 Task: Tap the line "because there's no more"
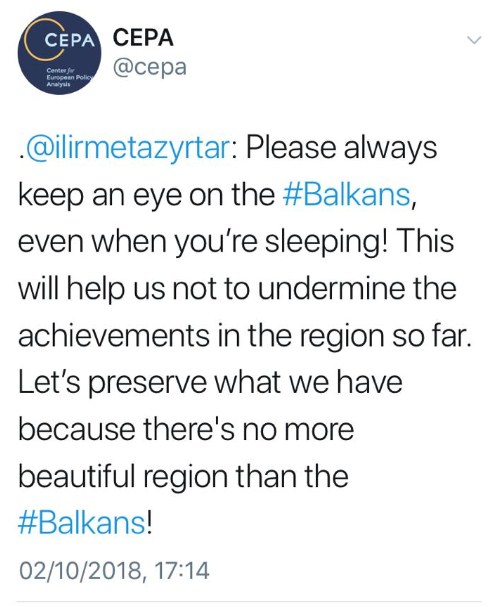pos(186,429)
